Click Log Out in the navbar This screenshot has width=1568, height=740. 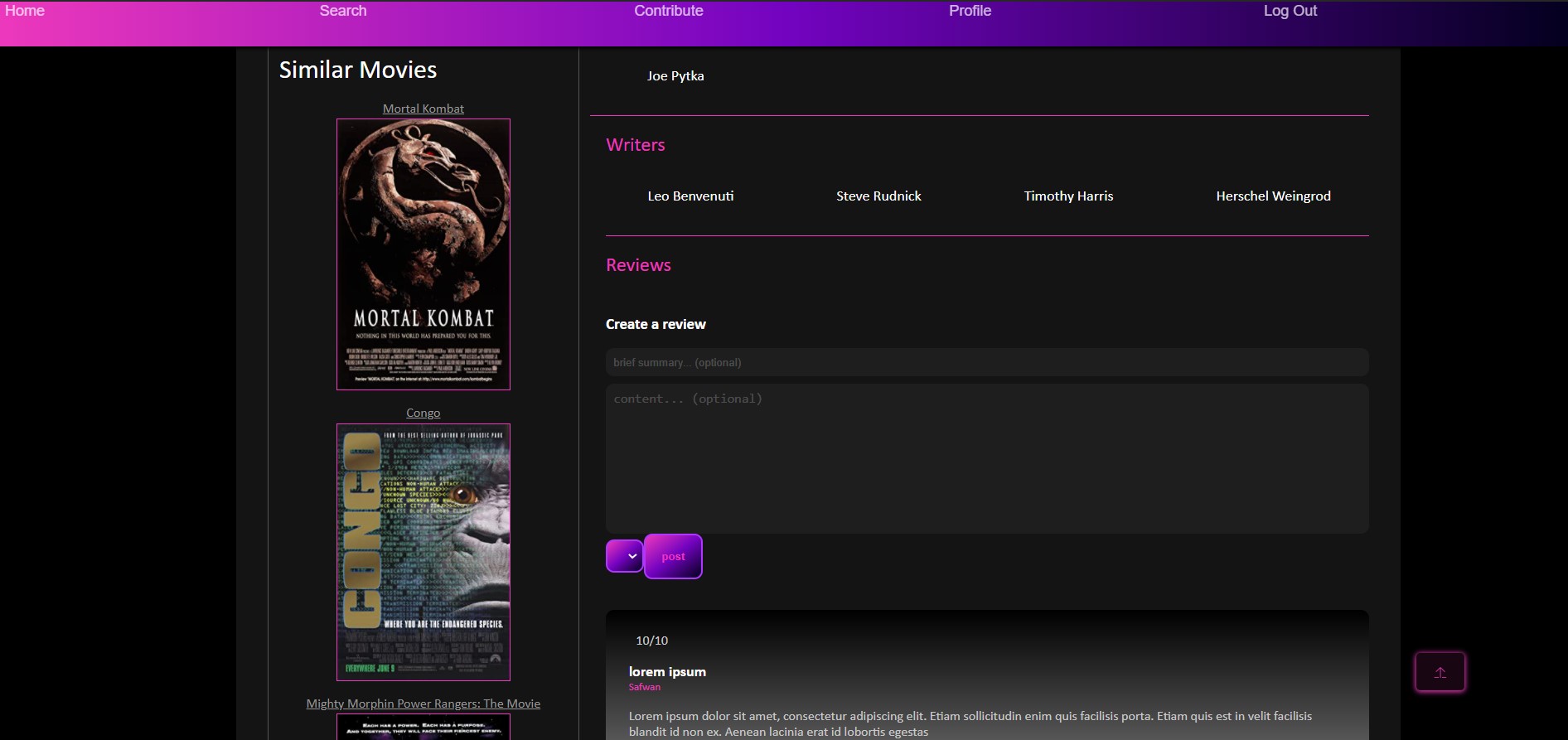coord(1290,11)
